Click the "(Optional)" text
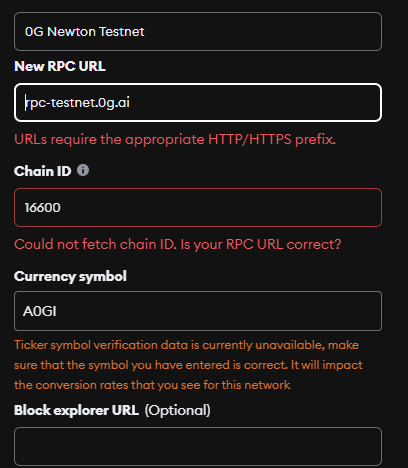Screen dimensions: 408x468 [x=178, y=410]
